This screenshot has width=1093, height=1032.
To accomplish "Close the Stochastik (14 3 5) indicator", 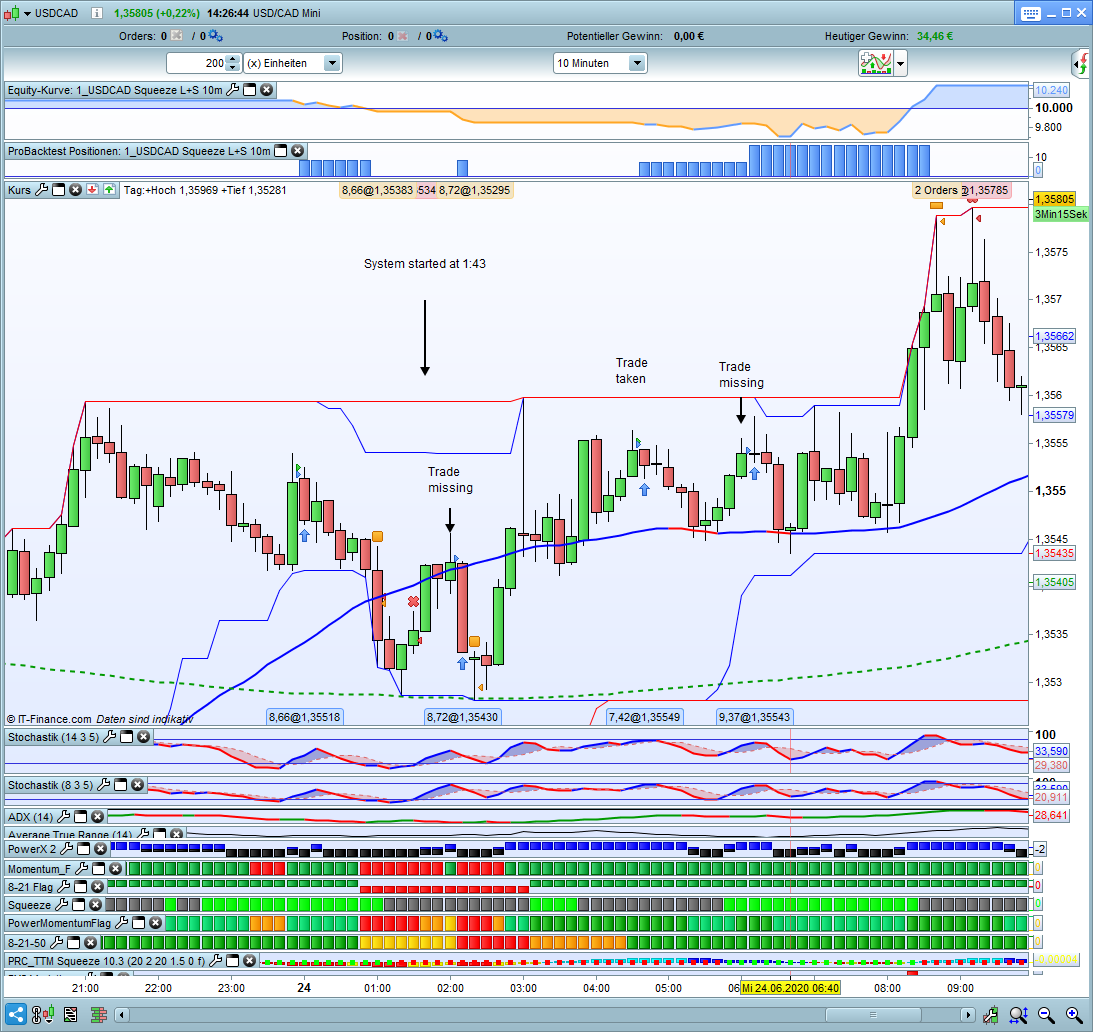I will point(144,737).
